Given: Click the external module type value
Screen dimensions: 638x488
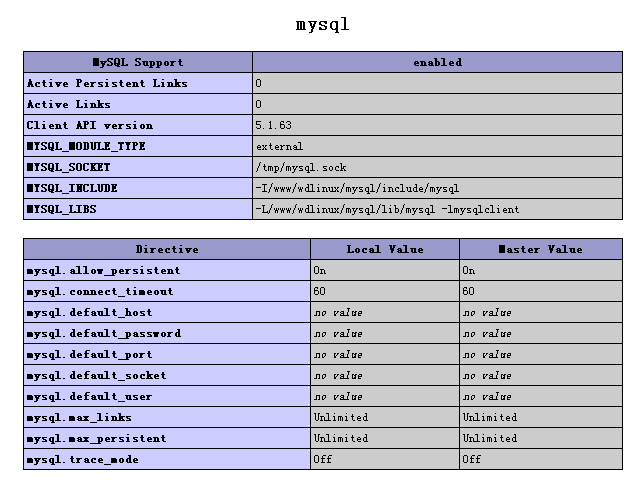Looking at the screenshot, I should (273, 146).
